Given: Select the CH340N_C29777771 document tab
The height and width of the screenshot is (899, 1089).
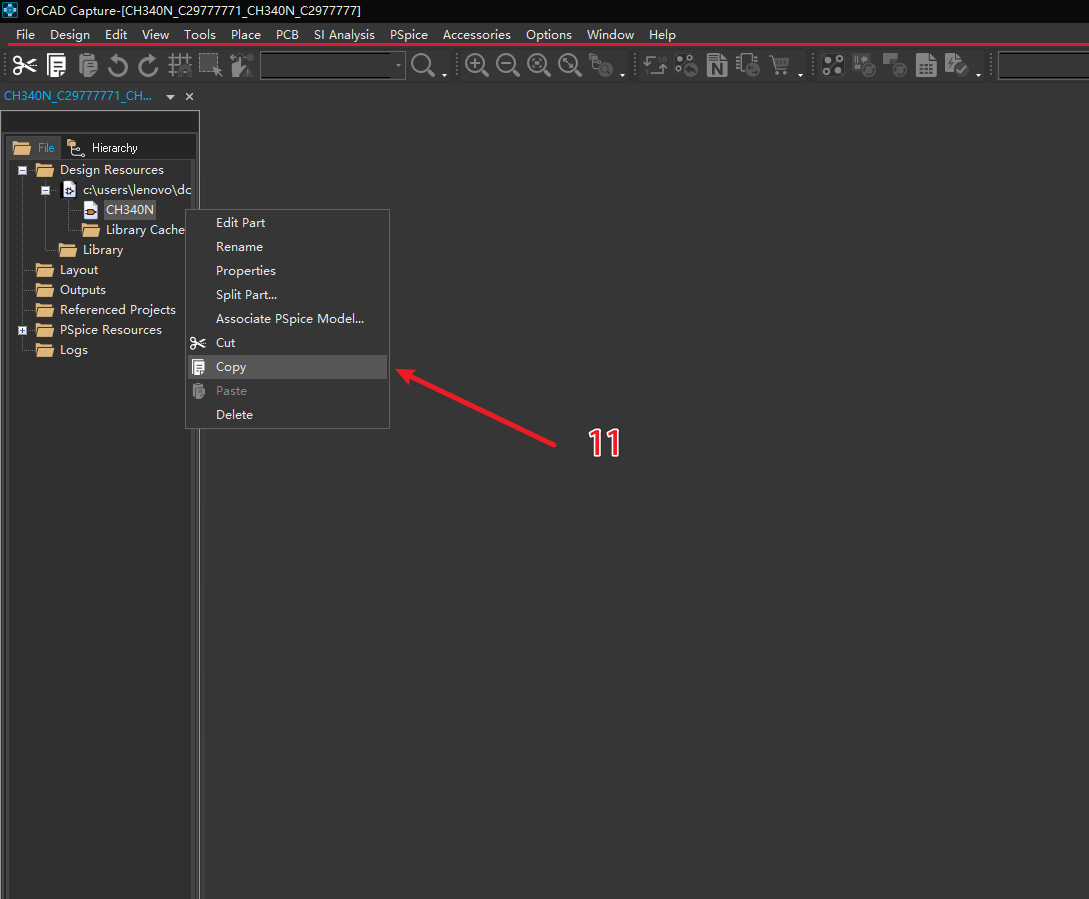Looking at the screenshot, I should coord(78,96).
